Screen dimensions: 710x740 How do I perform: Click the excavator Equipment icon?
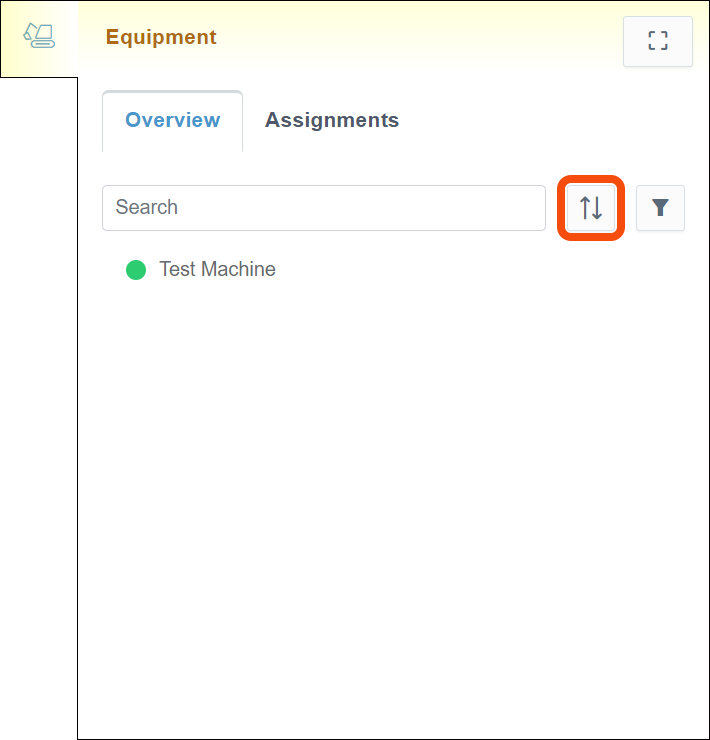(x=39, y=37)
